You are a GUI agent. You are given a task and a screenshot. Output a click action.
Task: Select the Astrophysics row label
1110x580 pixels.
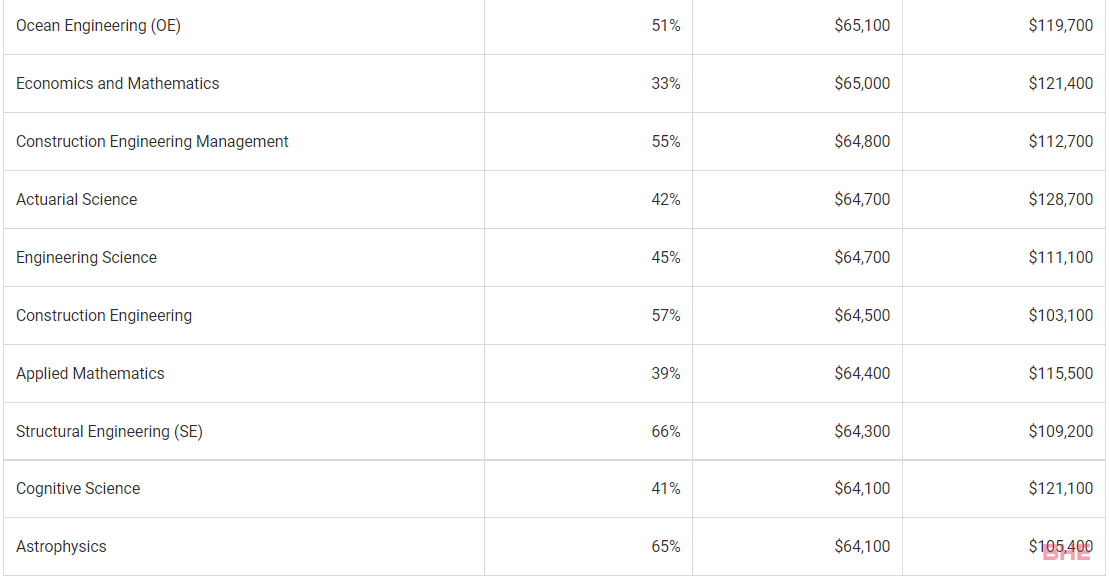pyautogui.click(x=61, y=547)
